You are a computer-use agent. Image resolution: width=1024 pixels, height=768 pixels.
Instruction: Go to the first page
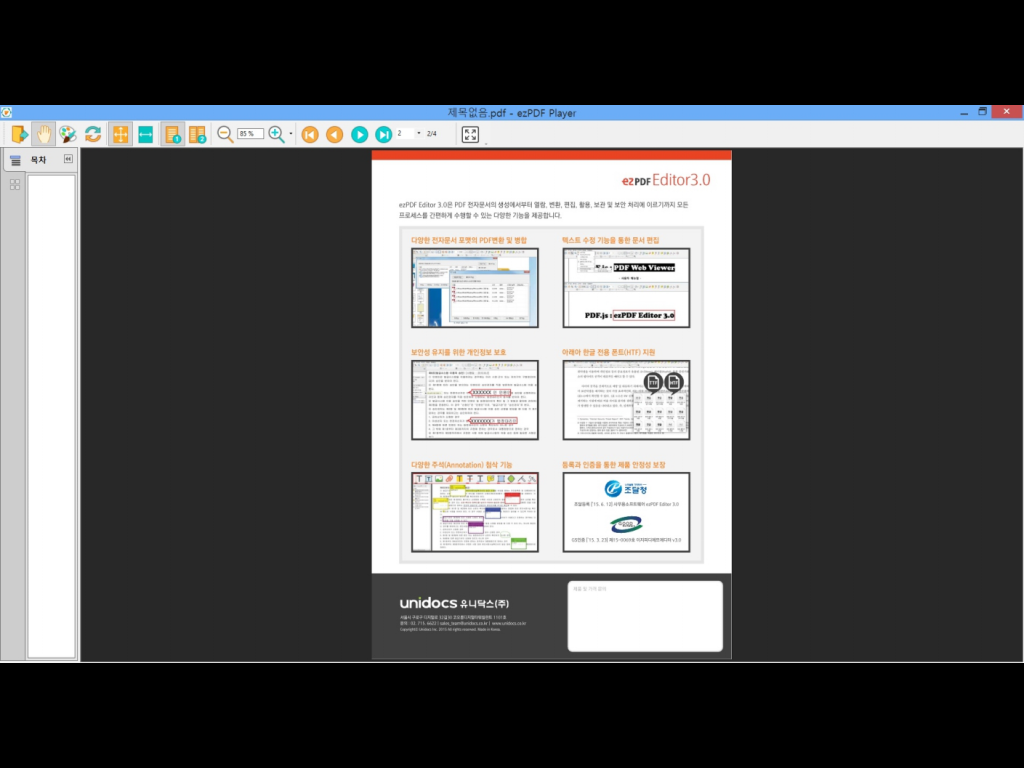[x=310, y=135]
